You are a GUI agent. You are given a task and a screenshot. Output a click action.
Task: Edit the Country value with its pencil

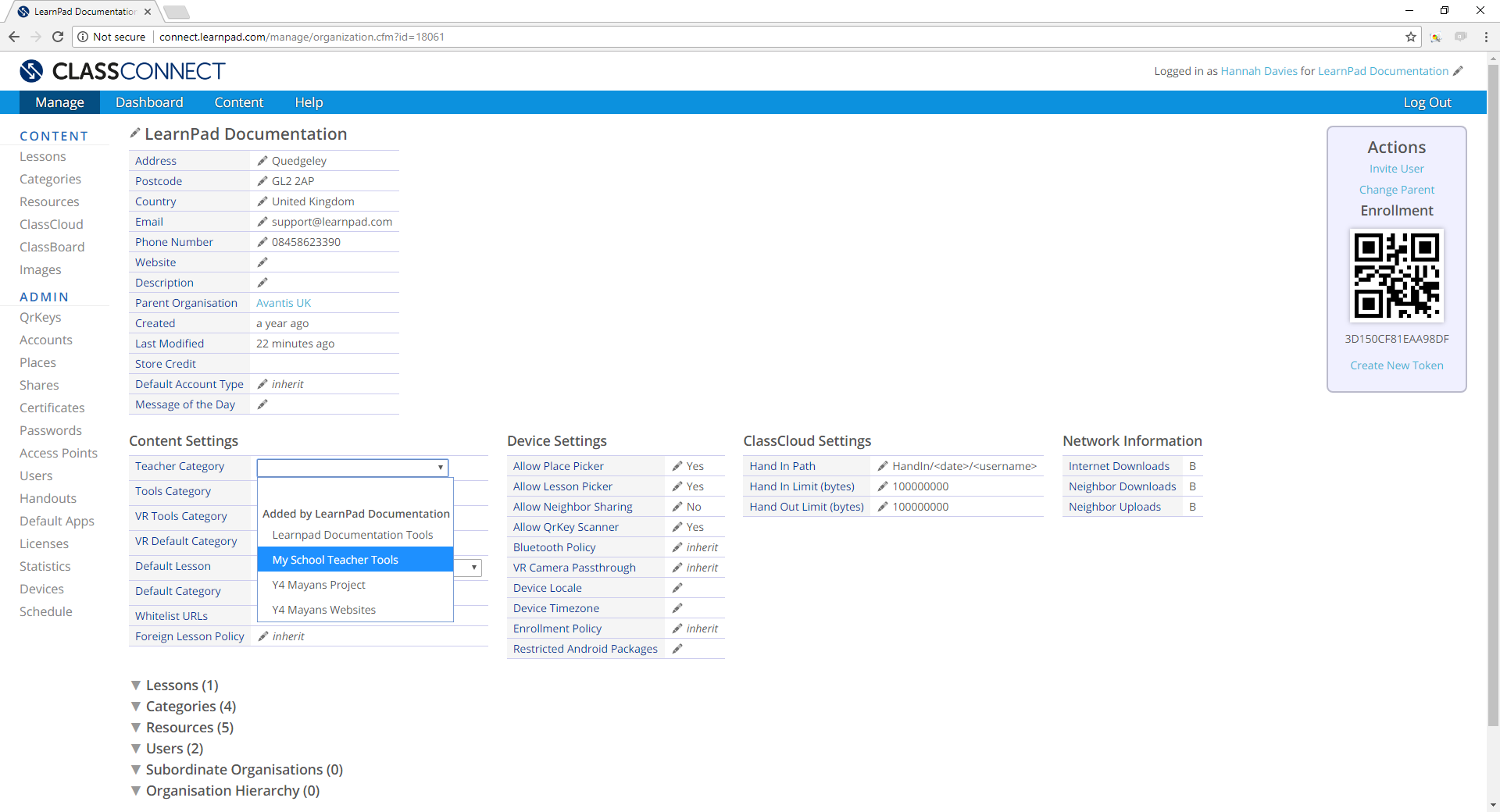262,201
